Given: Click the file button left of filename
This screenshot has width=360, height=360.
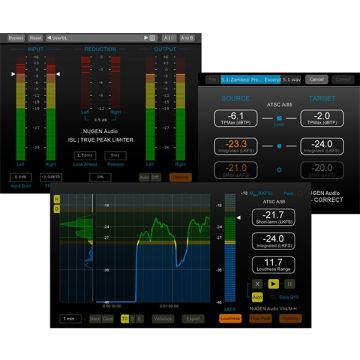Looking at the screenshot, I should pos(211,80).
